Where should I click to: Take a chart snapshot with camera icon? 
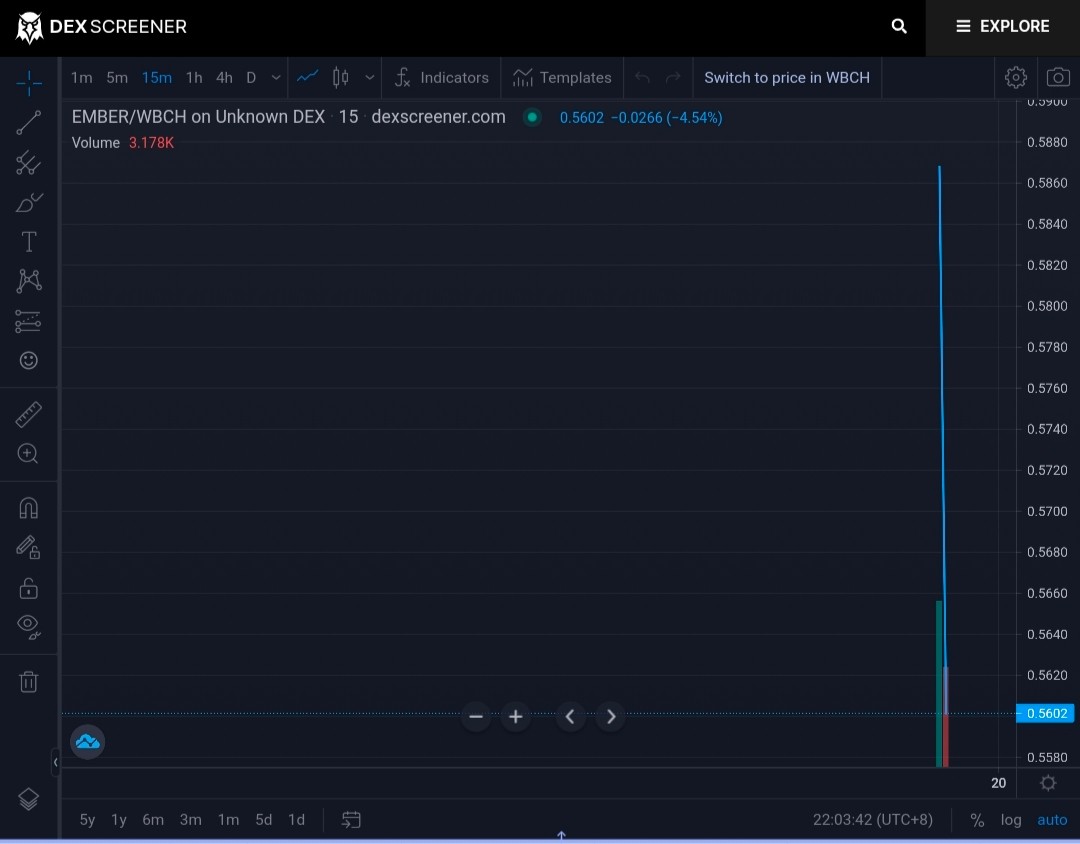pos(1058,77)
